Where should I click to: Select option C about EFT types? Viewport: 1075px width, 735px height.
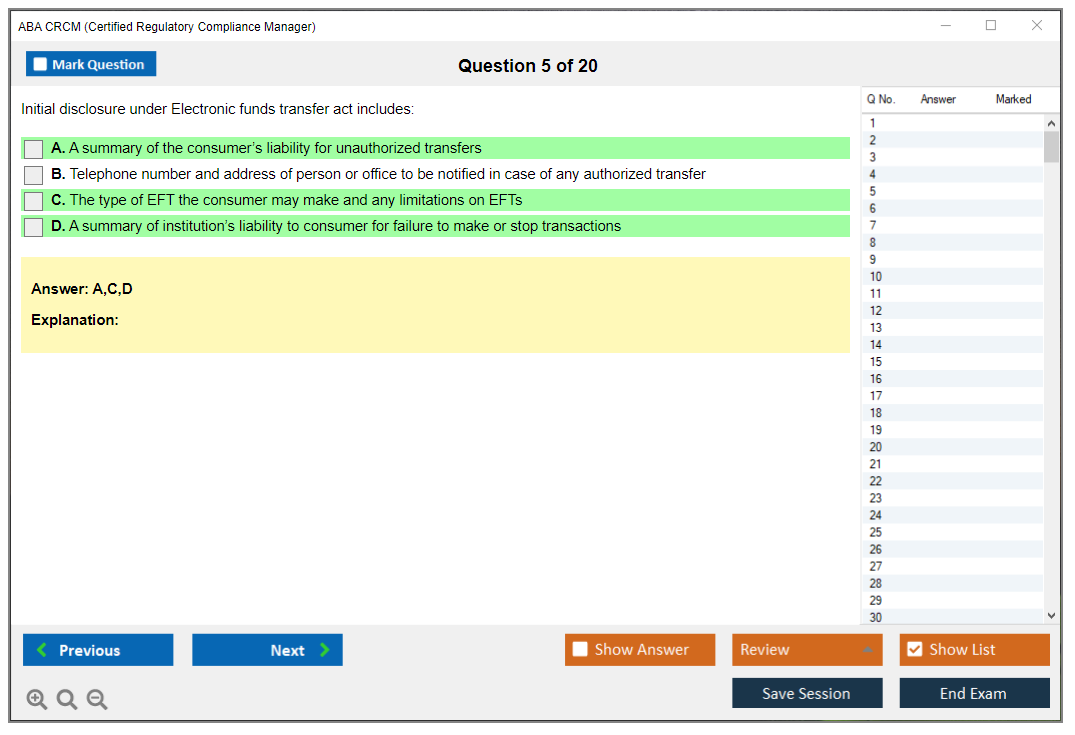(33, 201)
